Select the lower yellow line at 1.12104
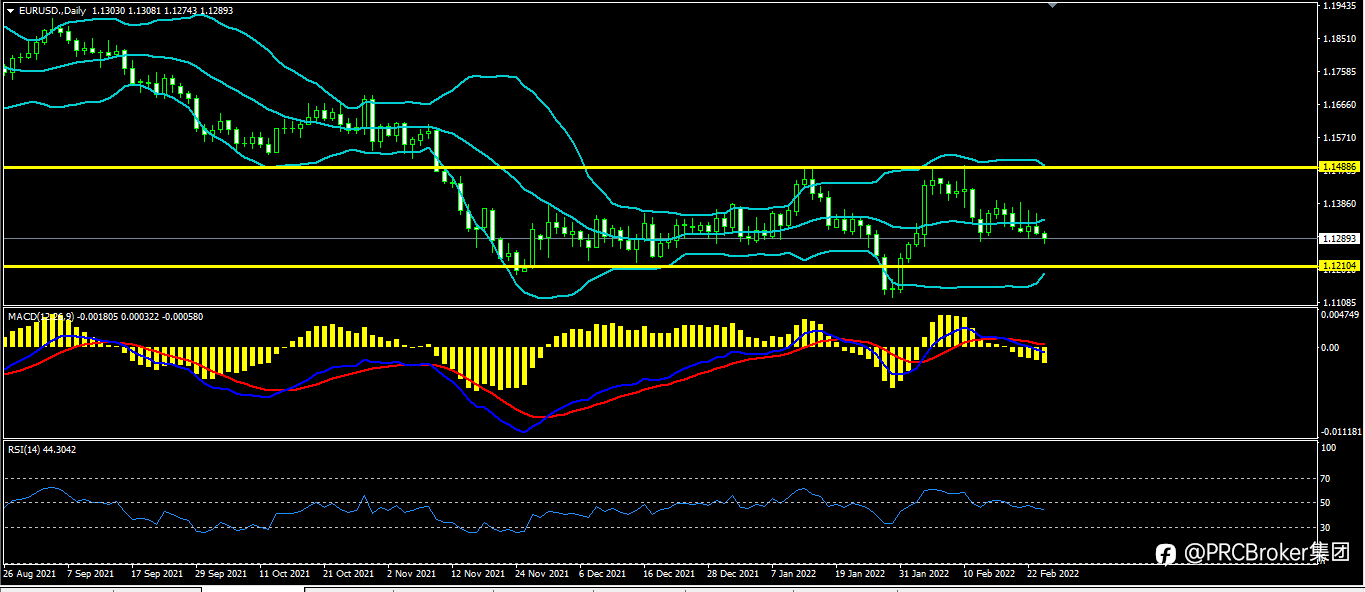 pos(660,266)
